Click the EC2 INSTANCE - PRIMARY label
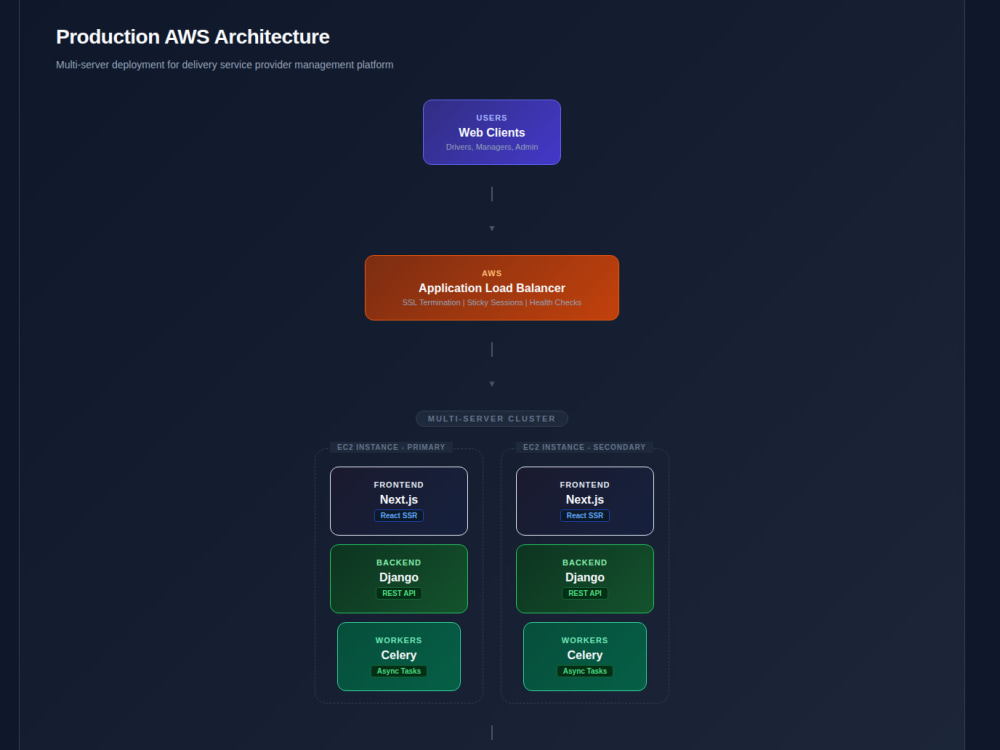The width and height of the screenshot is (1000, 750). (391, 447)
